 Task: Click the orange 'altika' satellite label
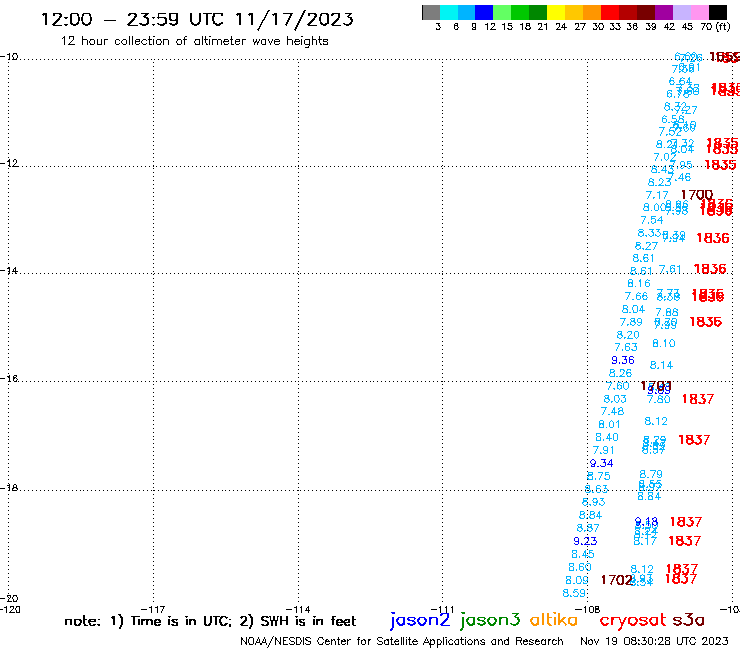point(554,619)
